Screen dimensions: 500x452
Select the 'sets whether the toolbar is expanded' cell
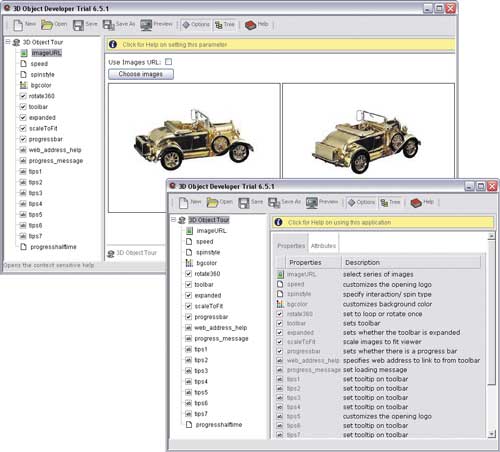pos(401,332)
